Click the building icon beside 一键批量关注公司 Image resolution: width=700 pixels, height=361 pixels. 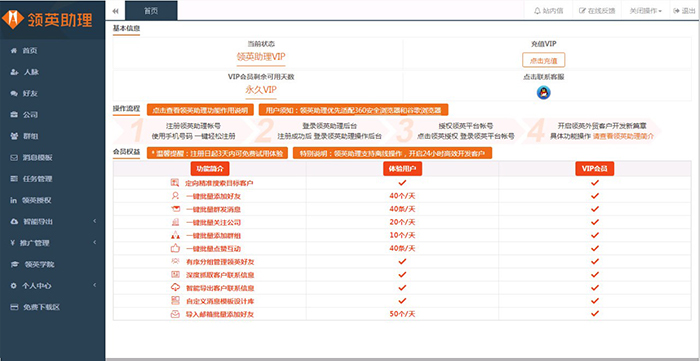(x=175, y=222)
